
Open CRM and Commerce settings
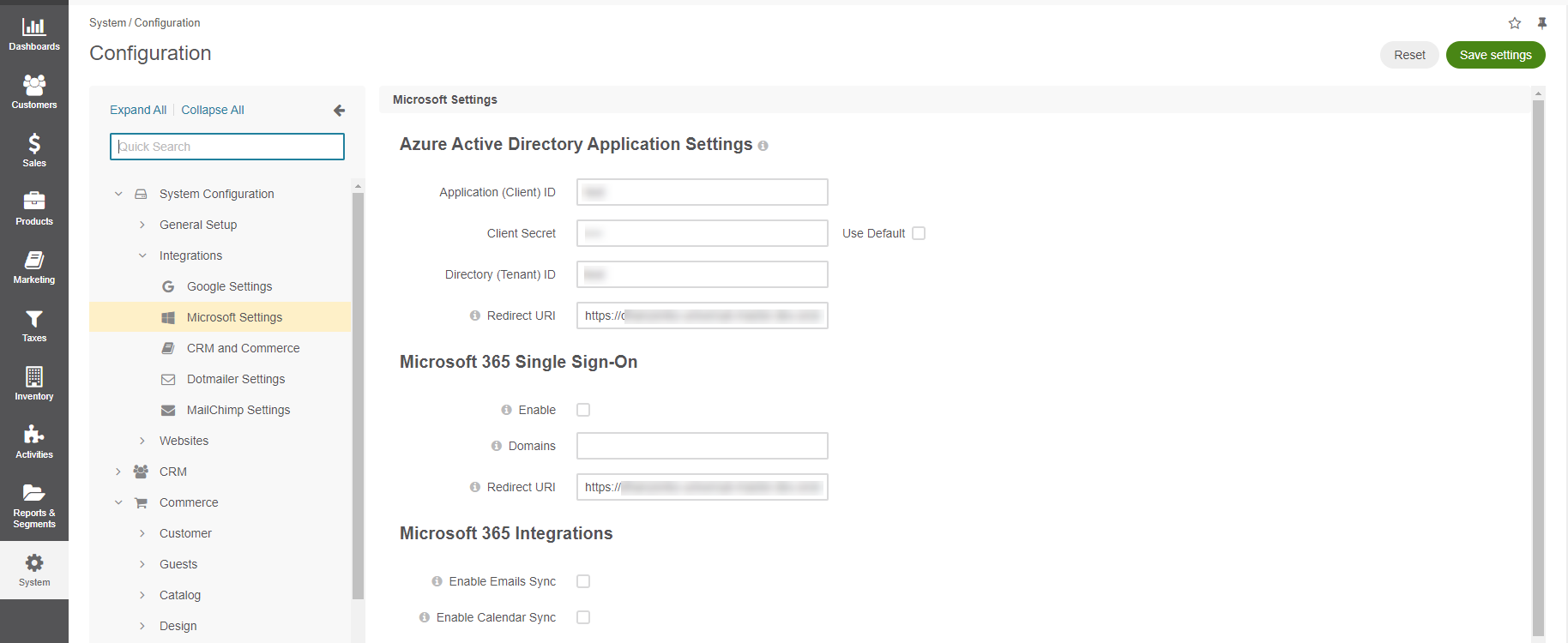click(x=244, y=348)
